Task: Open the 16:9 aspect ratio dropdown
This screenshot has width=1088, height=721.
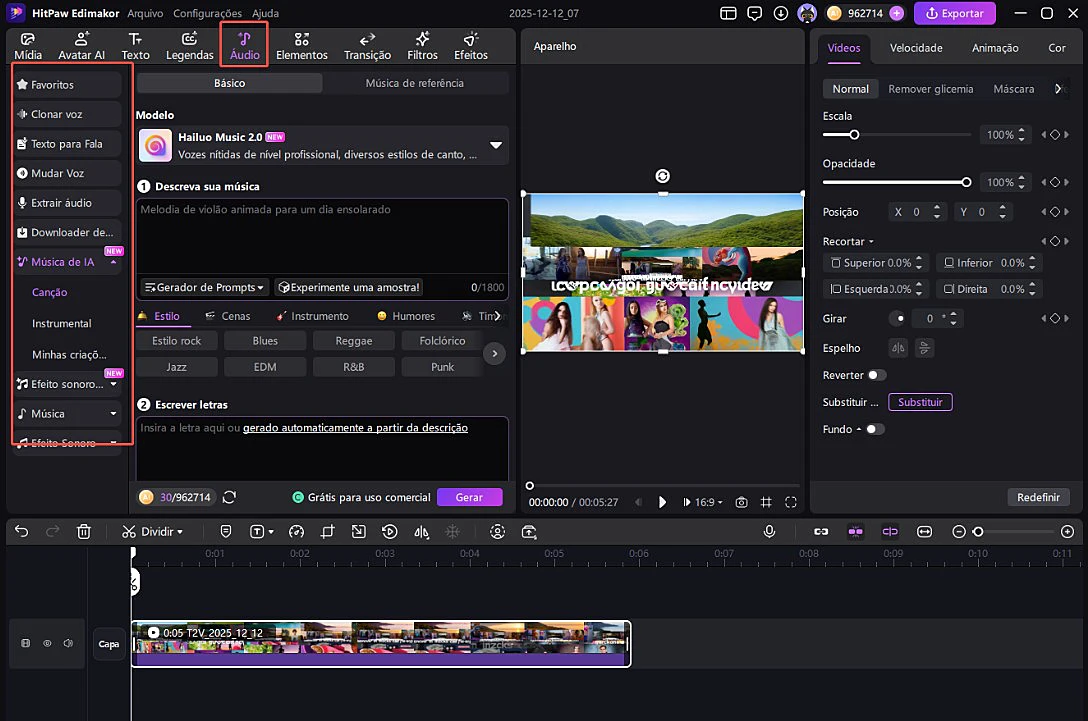Action: pyautogui.click(x=703, y=502)
